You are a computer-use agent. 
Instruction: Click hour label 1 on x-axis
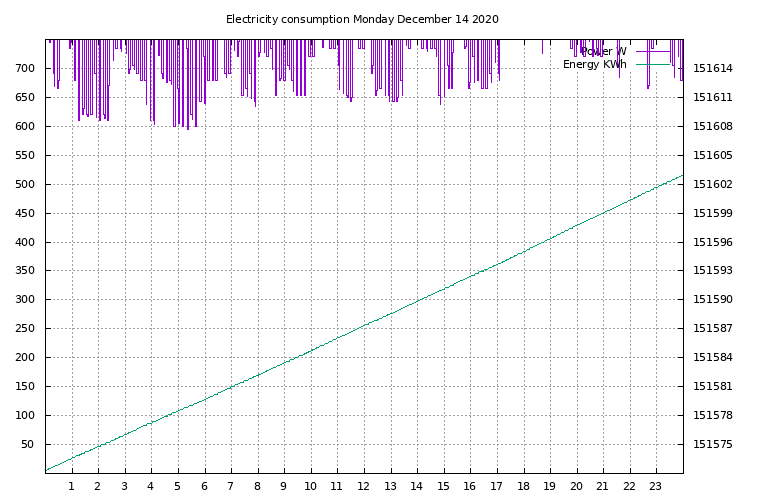(72, 486)
